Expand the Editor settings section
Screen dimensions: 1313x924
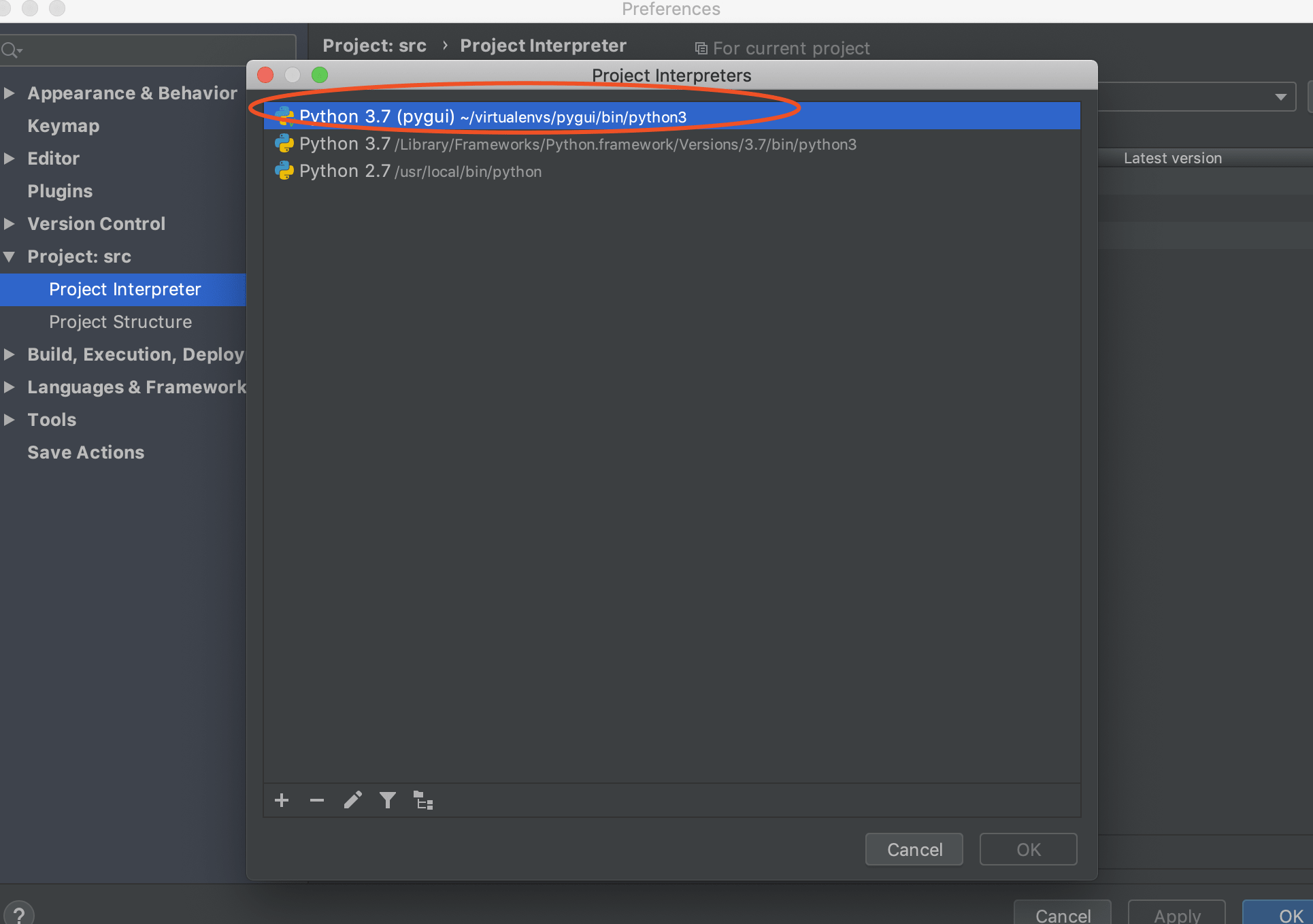10,159
